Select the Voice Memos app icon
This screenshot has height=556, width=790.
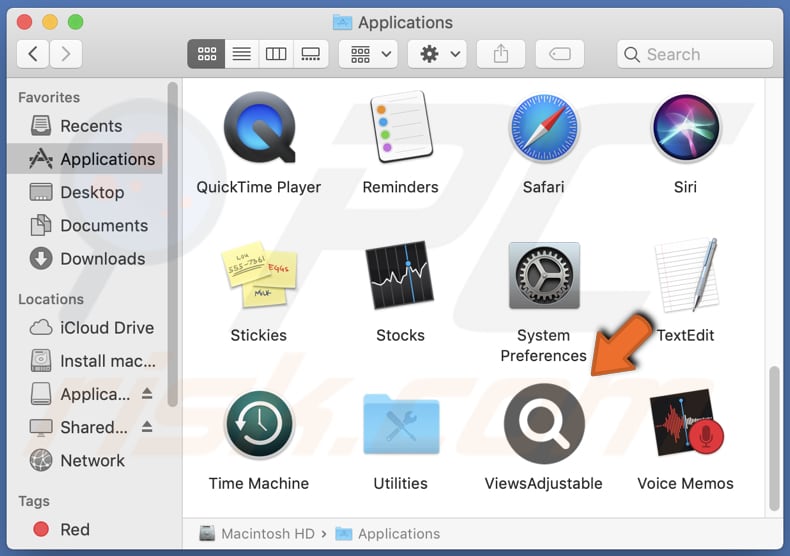(x=686, y=423)
